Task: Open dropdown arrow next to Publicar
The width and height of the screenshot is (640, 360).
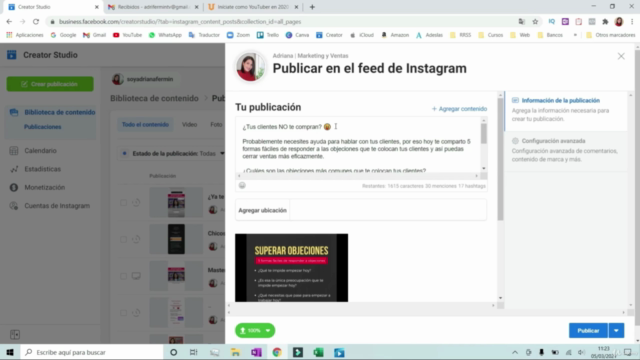Action: (616, 331)
